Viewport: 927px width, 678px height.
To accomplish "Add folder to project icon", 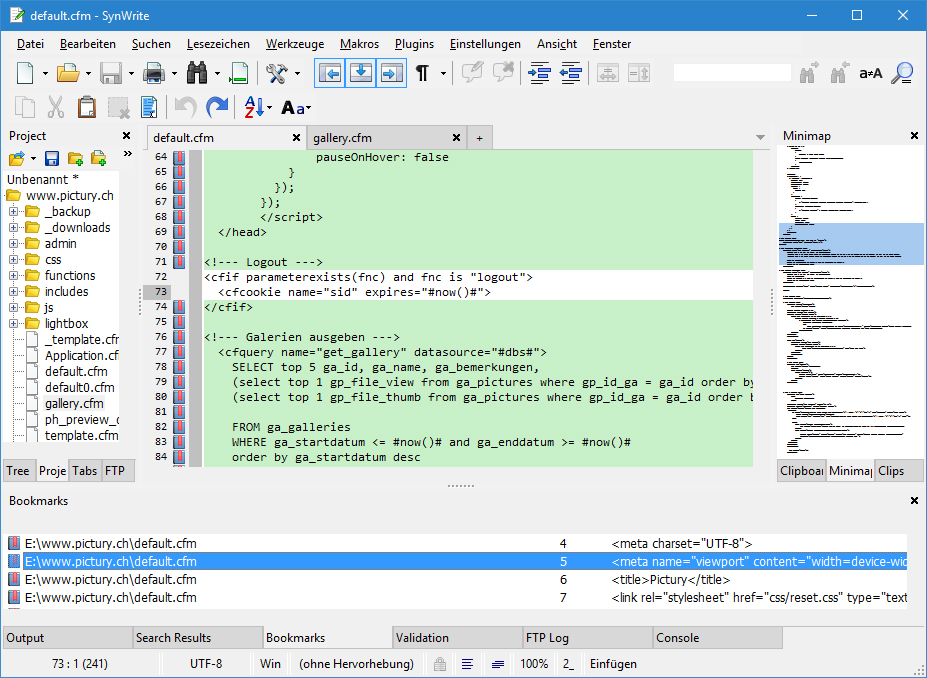I will pos(75,158).
